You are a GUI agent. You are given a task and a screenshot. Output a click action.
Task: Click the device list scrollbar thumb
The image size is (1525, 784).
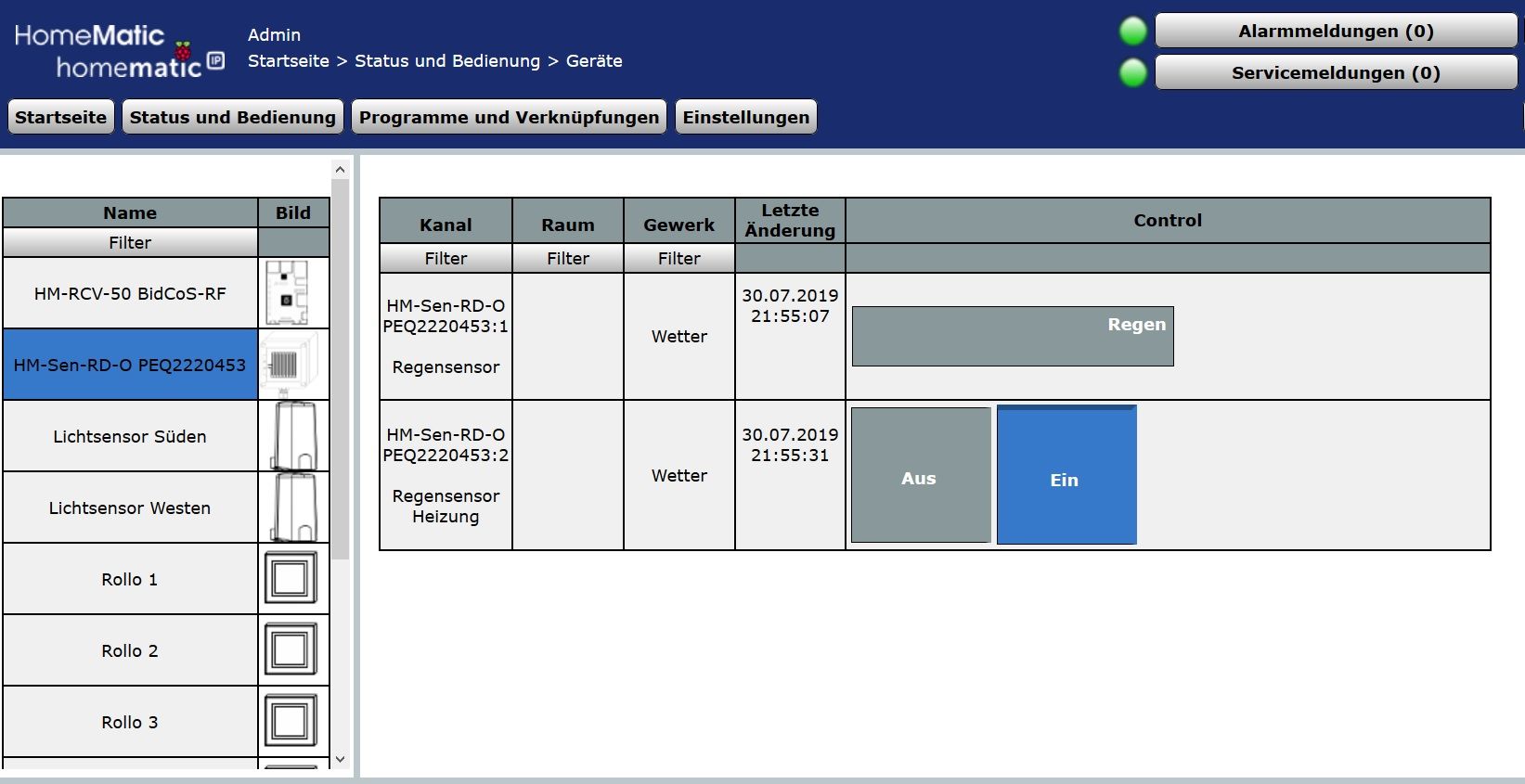tap(340, 369)
